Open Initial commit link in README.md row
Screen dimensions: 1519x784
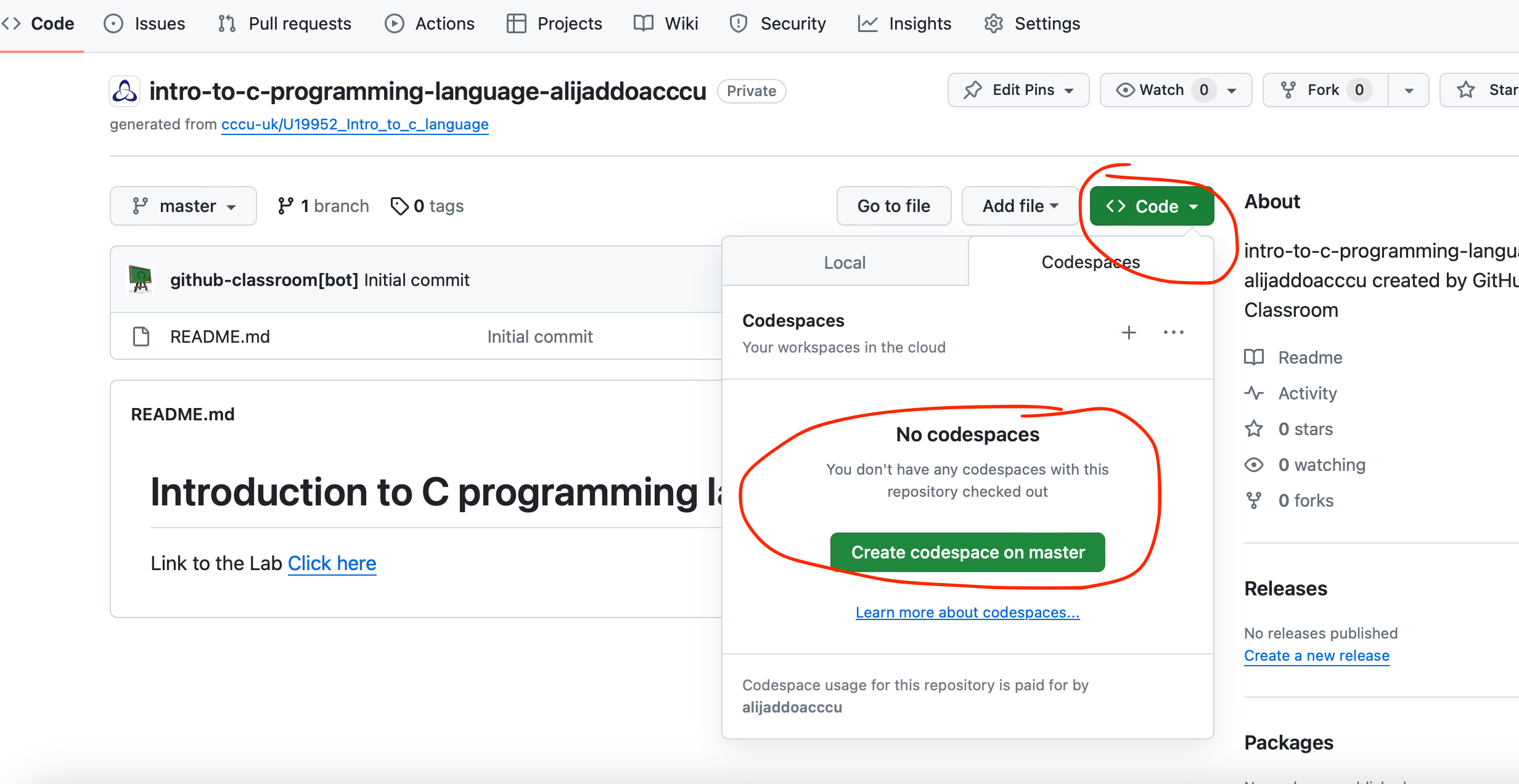pos(540,337)
